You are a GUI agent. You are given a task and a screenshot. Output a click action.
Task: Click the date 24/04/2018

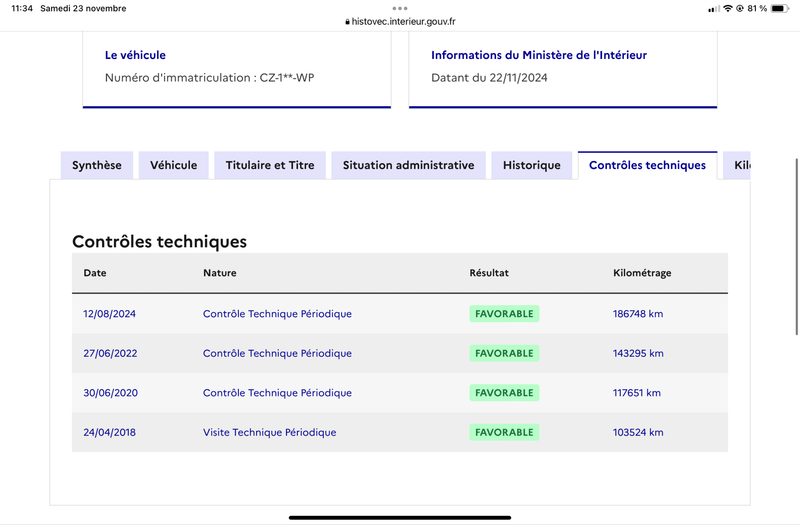(110, 432)
